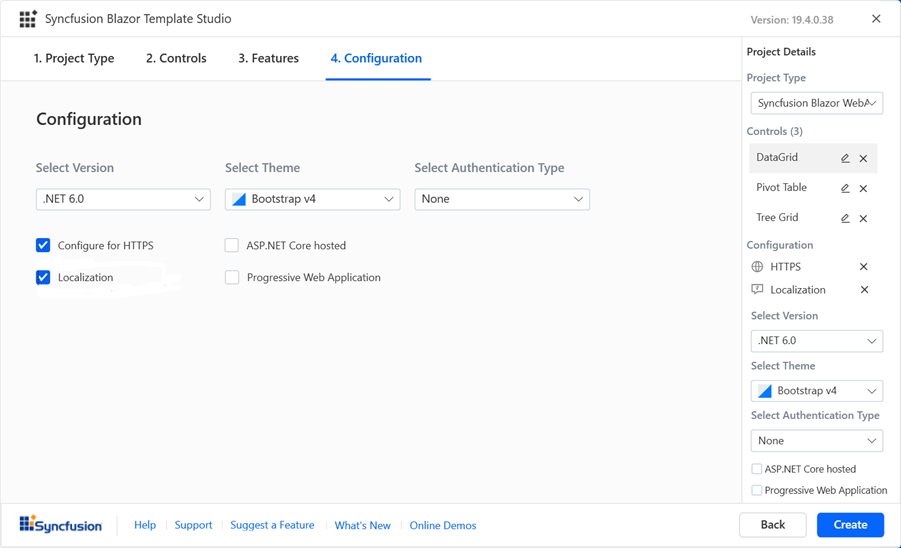This screenshot has width=901, height=548.
Task: Switch to the 2. Controls tab
Action: tap(176, 58)
